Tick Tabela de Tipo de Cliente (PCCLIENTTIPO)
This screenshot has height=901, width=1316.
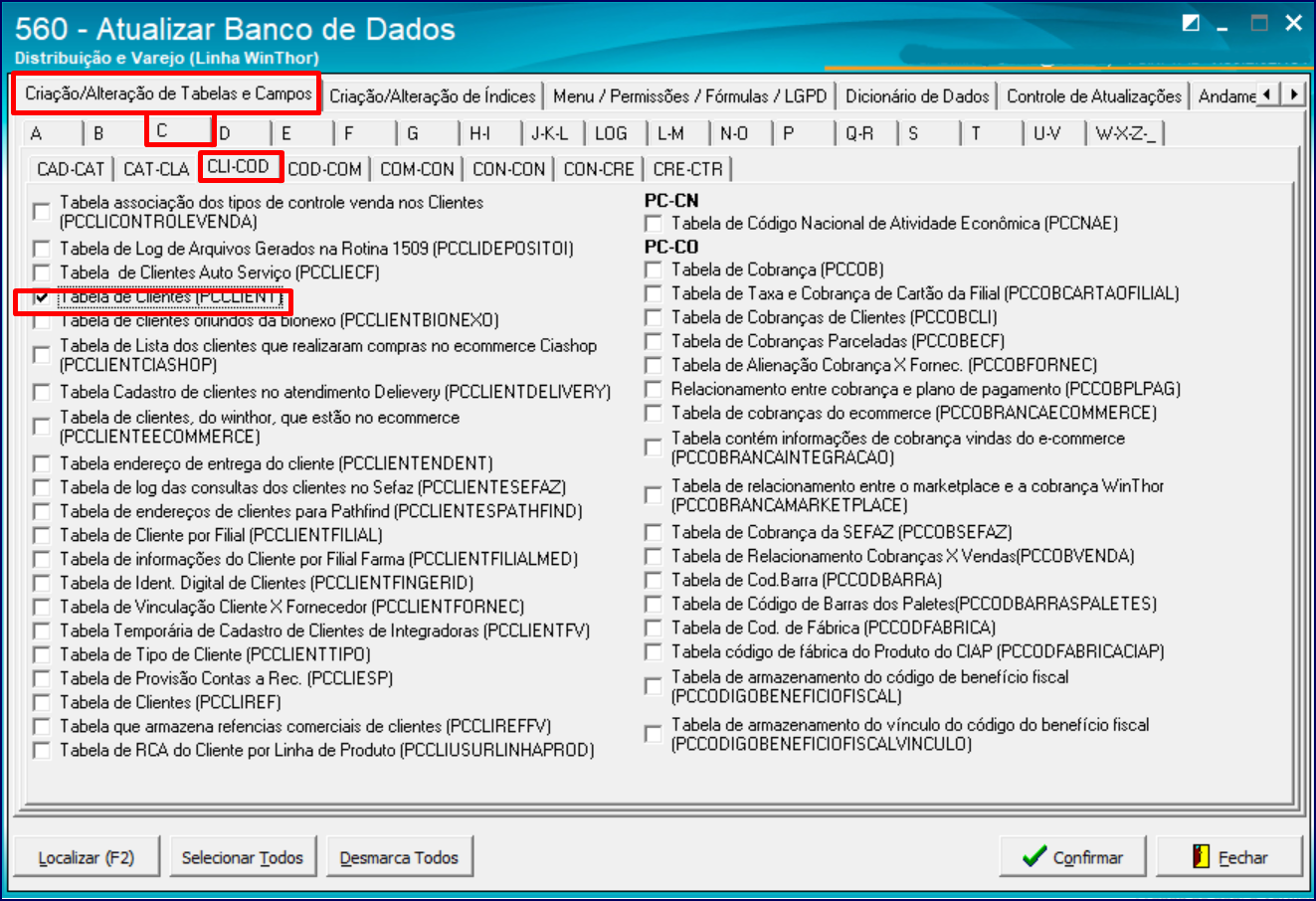42,654
